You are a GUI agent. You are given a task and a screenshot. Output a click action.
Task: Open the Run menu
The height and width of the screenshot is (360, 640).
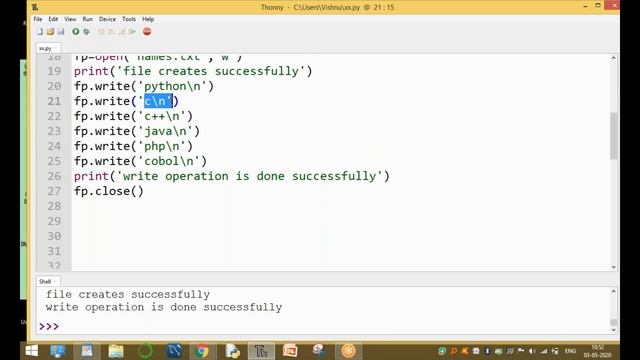click(87, 19)
